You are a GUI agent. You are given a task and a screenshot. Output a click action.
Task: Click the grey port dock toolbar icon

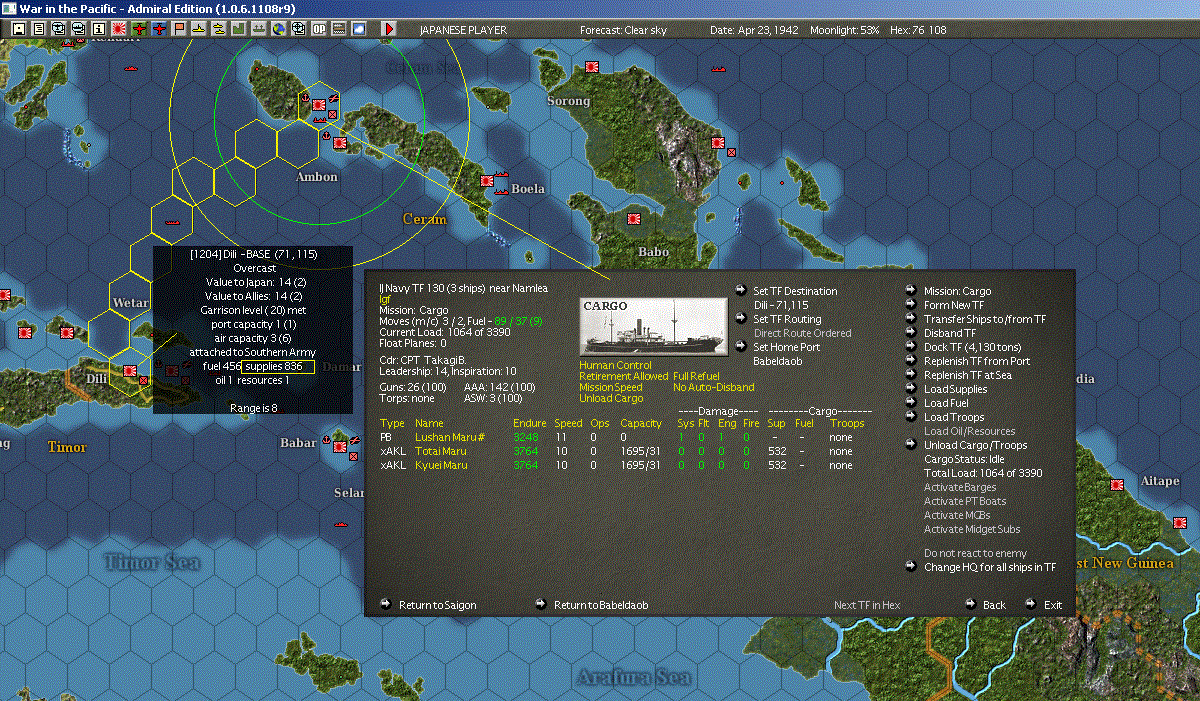click(258, 29)
